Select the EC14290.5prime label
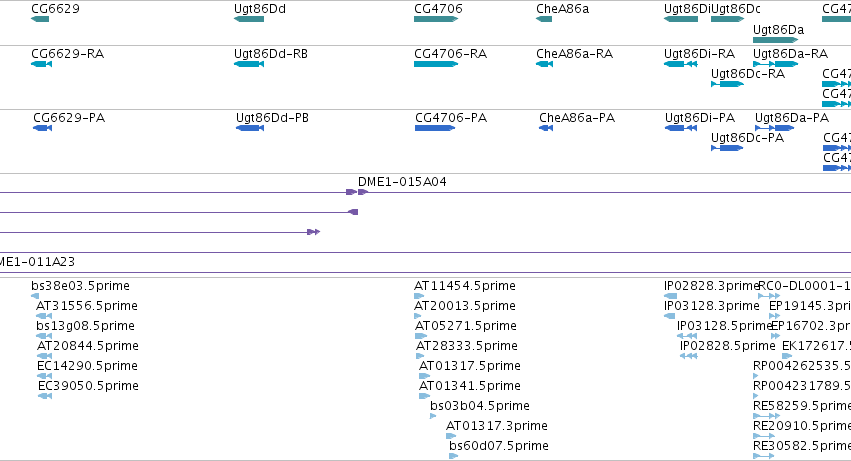 [87, 366]
